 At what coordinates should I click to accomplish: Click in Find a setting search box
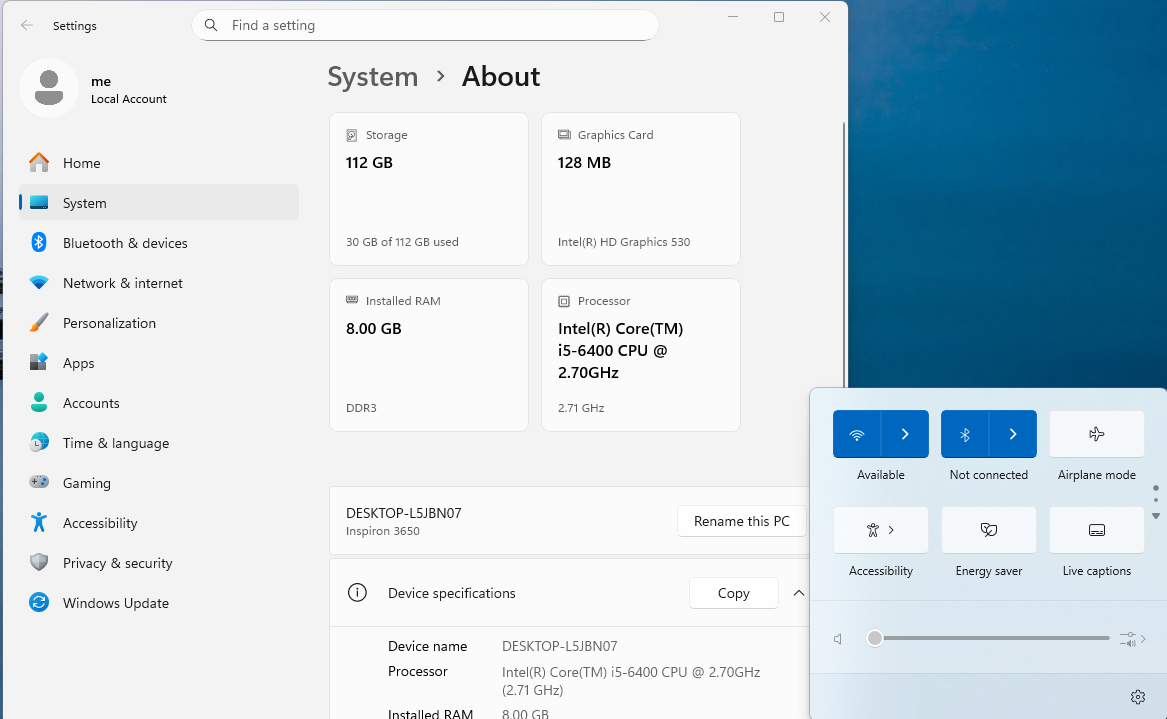(x=425, y=25)
